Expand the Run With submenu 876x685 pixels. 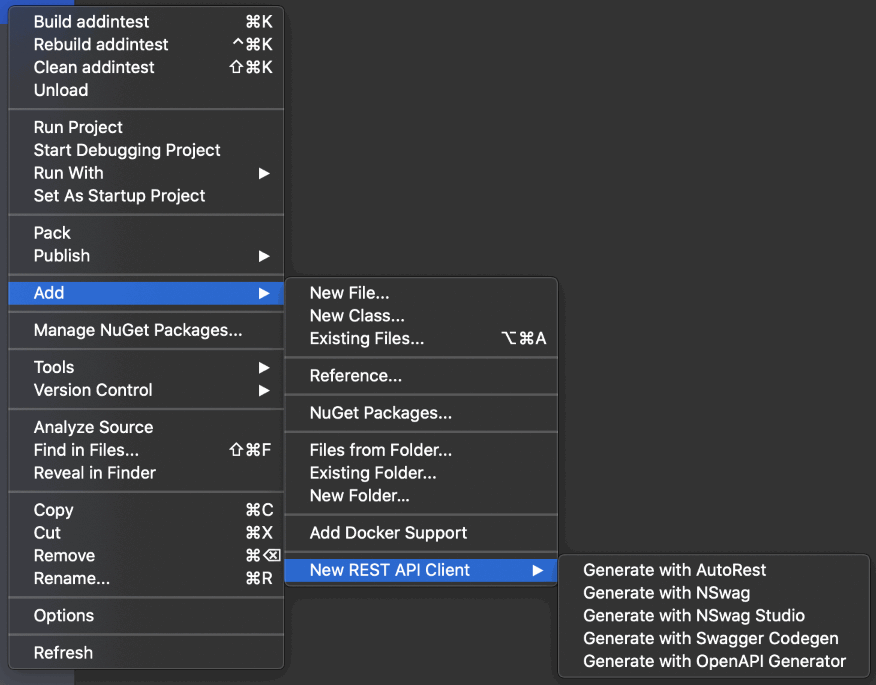[x=146, y=173]
